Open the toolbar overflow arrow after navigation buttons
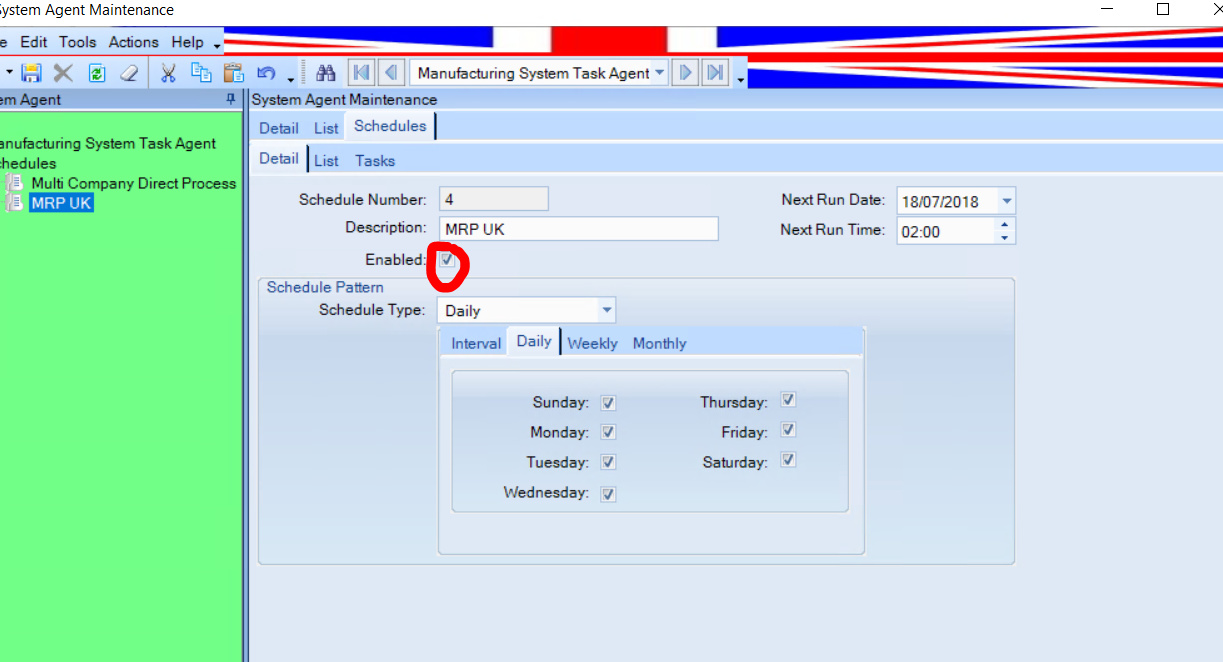 tap(740, 78)
